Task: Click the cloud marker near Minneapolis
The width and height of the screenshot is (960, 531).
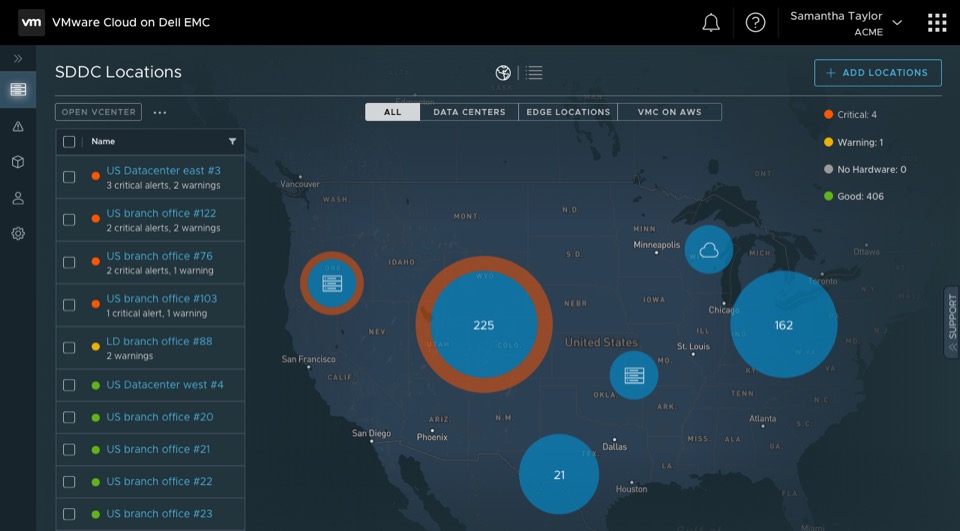Action: tap(708, 250)
